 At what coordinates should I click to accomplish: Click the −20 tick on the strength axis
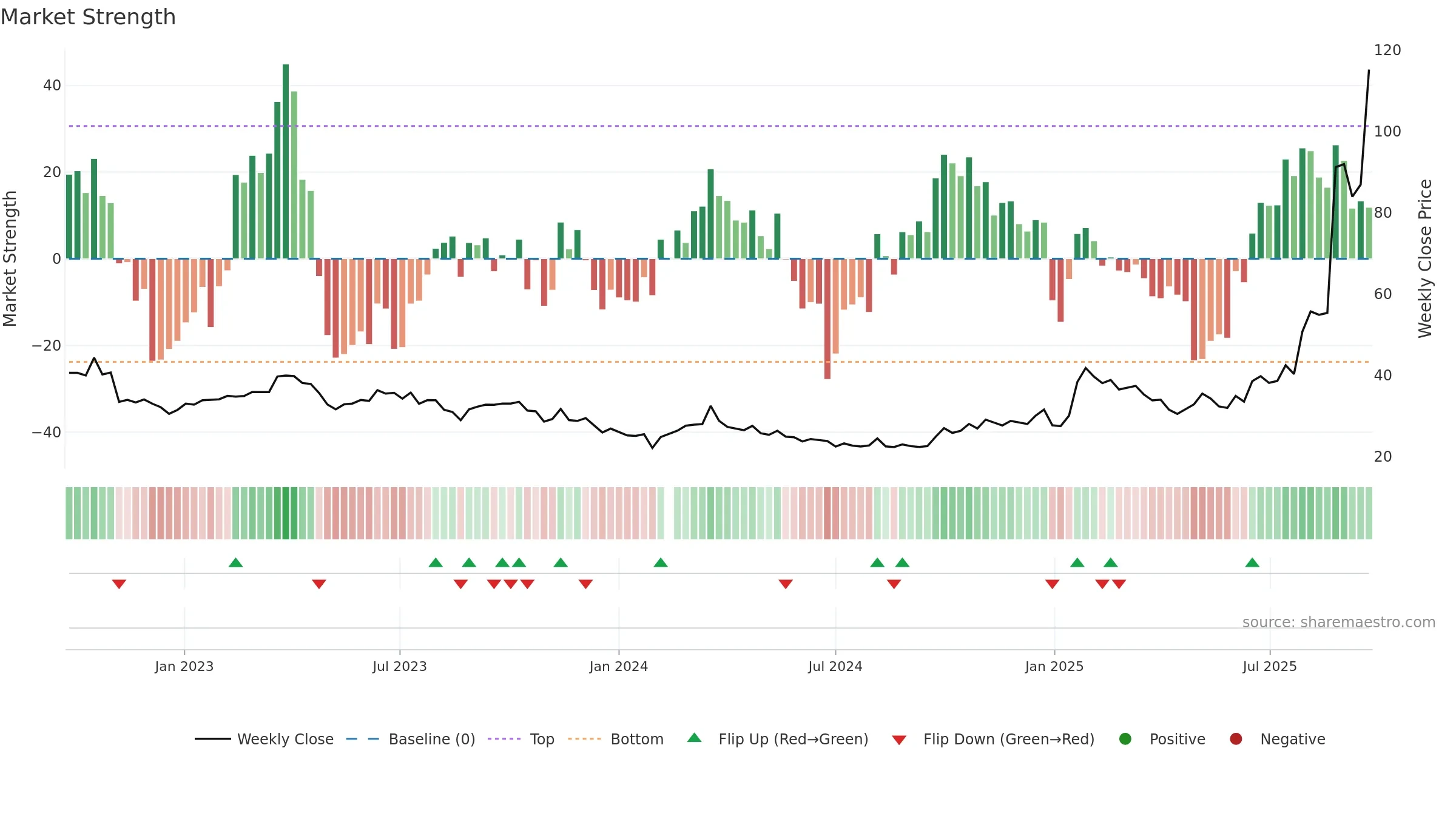pos(46,346)
